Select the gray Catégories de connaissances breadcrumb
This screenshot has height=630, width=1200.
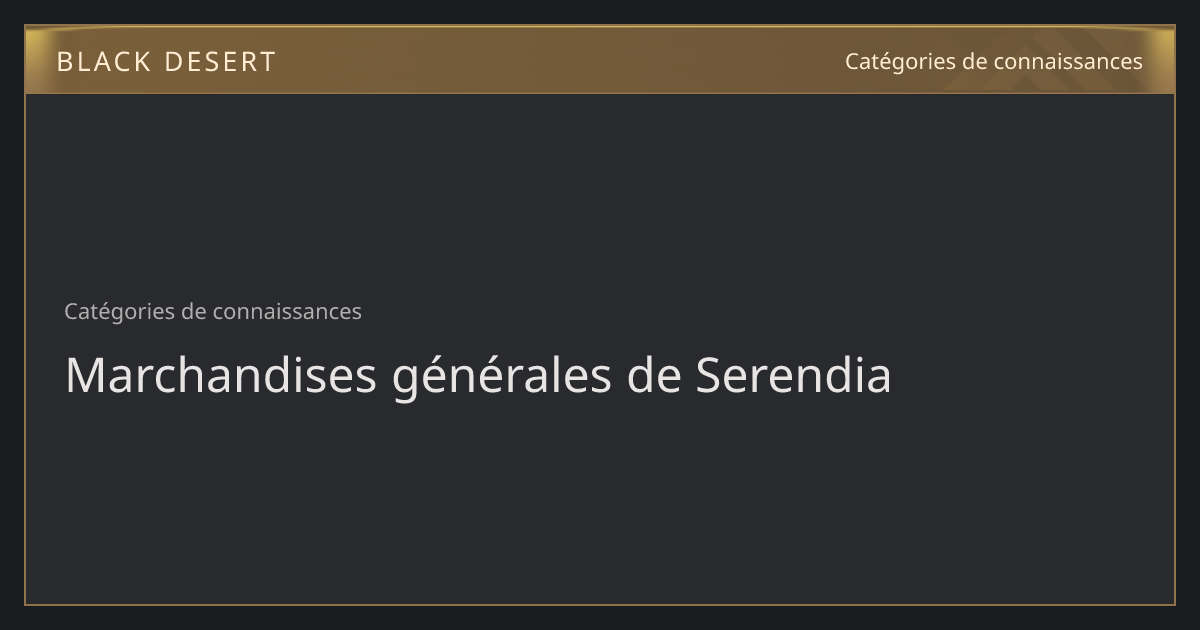pyautogui.click(x=213, y=311)
